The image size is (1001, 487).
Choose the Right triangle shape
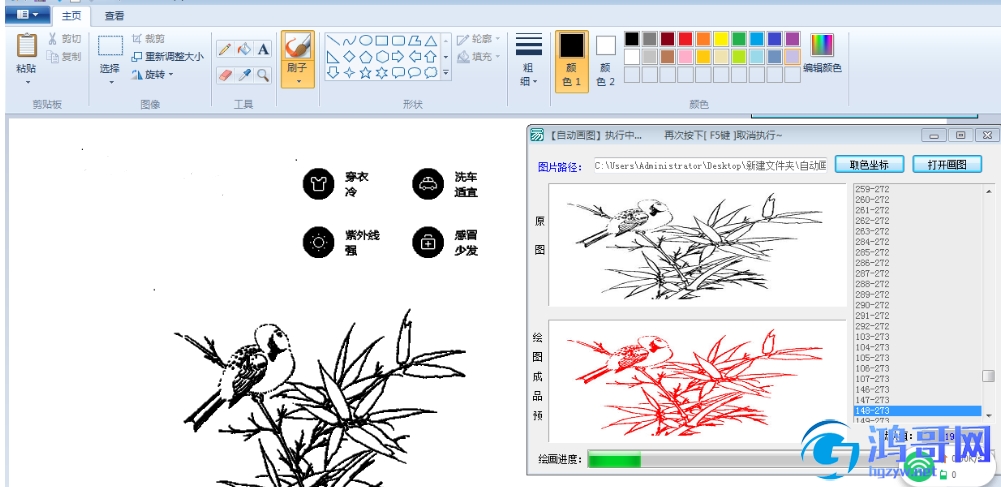(x=333, y=57)
